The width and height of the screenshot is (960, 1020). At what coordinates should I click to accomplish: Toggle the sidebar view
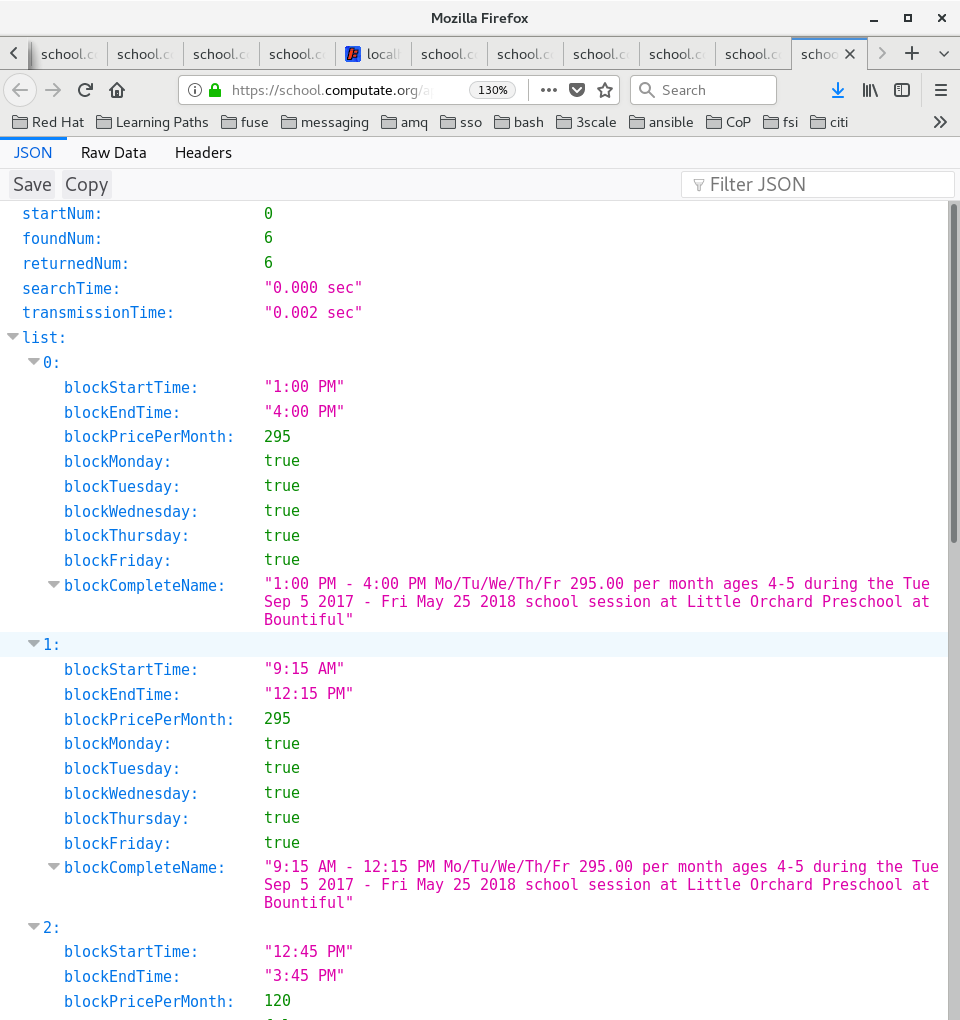[901, 90]
